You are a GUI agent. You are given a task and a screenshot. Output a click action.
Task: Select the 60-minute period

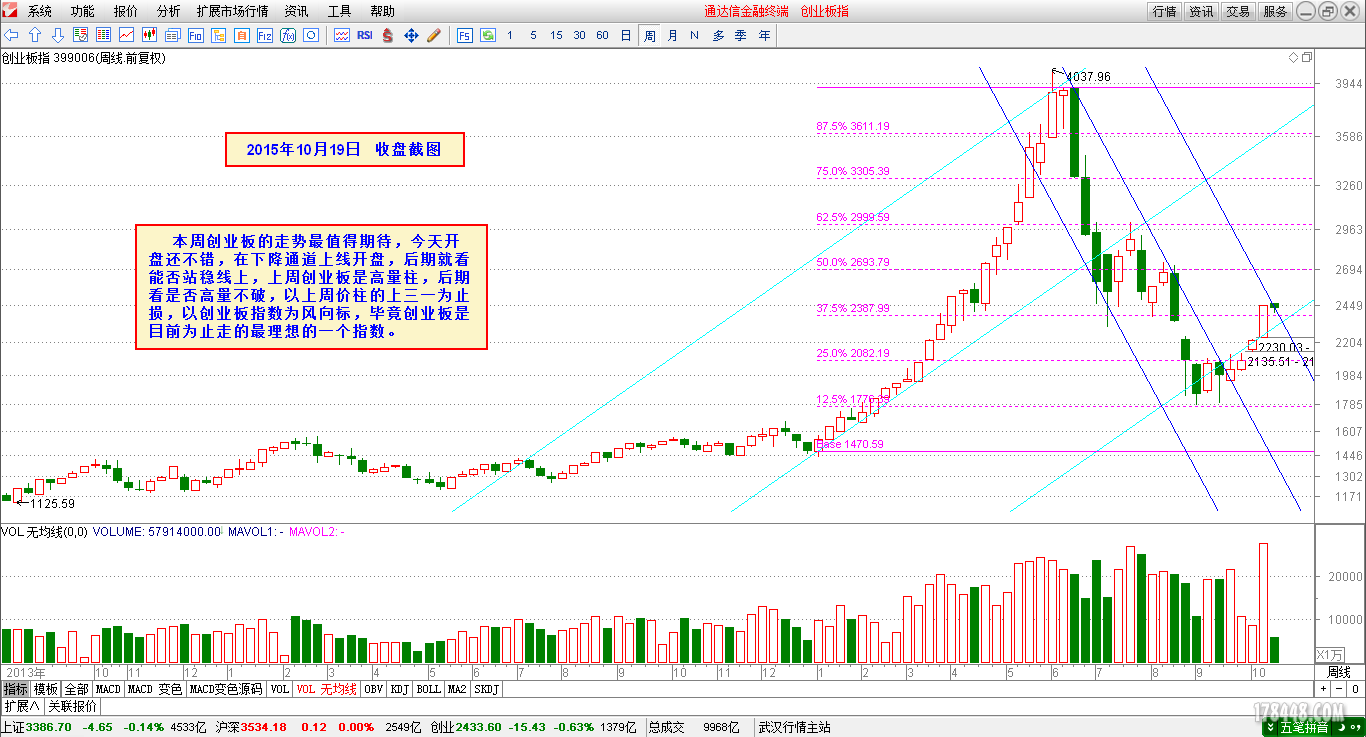point(602,35)
